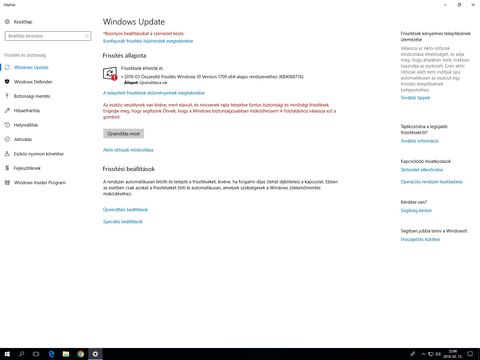The width and height of the screenshot is (480, 360).
Task: Open Visszajelzés küldése link
Action: pos(420,239)
